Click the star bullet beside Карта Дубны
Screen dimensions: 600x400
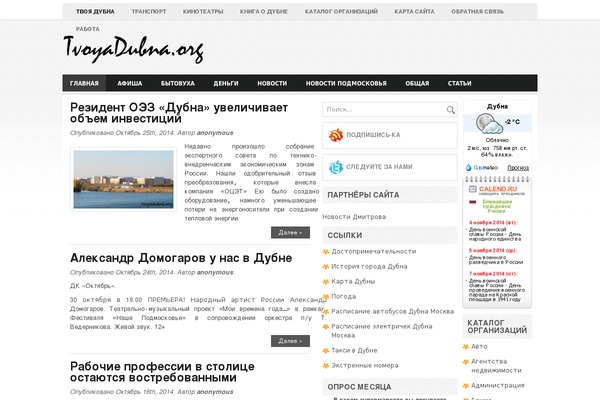326,282
